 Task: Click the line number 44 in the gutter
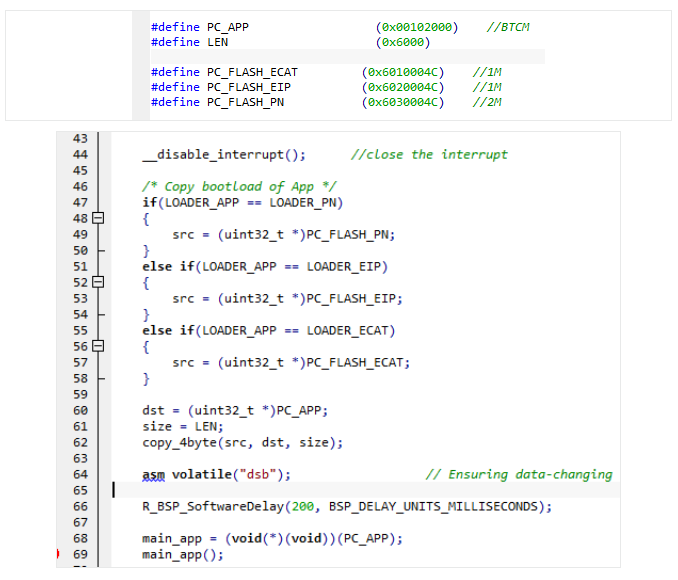80,154
